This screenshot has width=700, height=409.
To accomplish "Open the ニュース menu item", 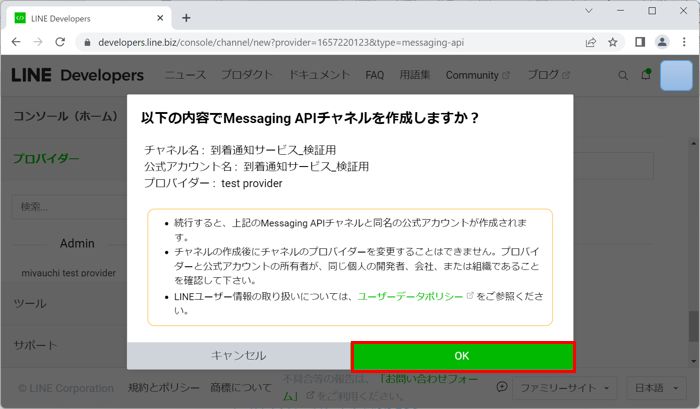I will click(x=185, y=75).
